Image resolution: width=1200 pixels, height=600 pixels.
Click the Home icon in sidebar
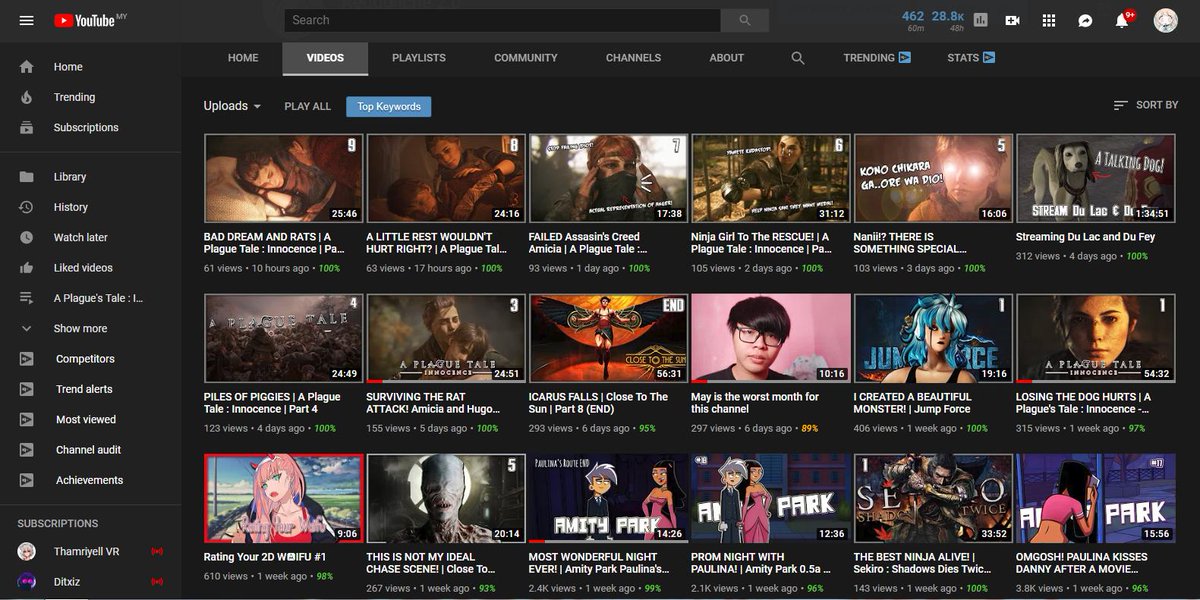pyautogui.click(x=27, y=67)
